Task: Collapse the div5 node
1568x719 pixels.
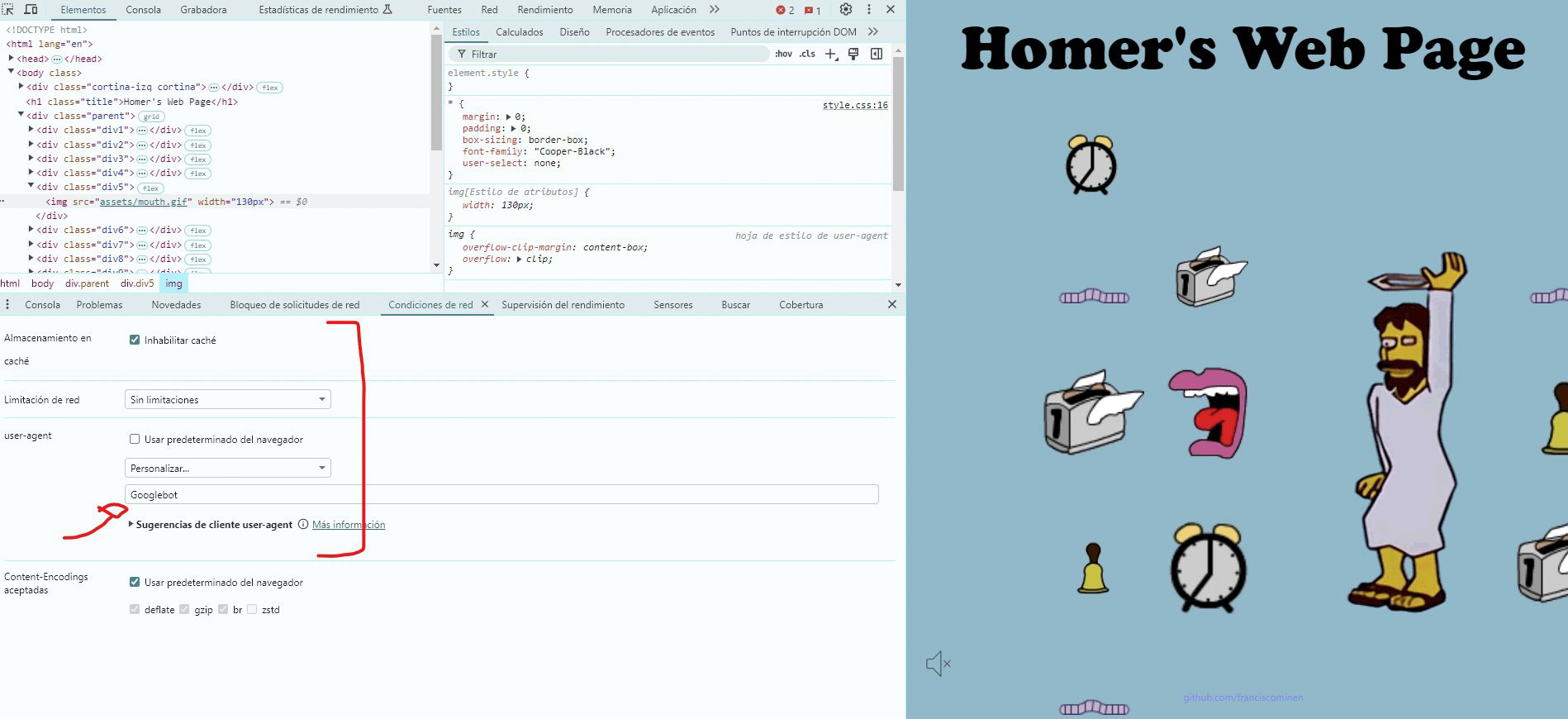Action: 31,186
